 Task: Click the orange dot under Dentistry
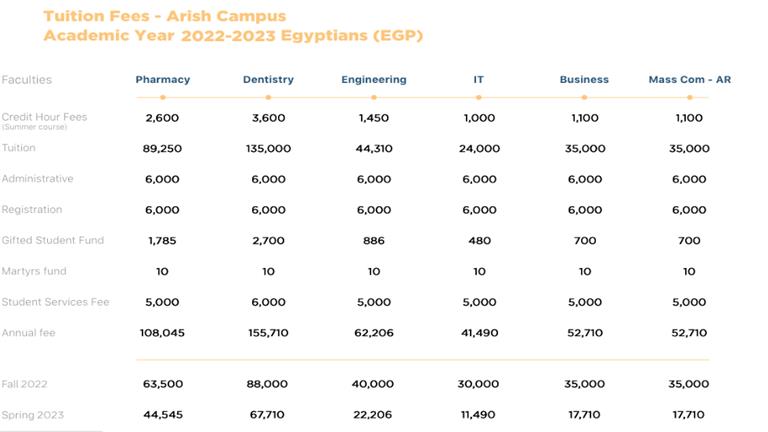268,97
